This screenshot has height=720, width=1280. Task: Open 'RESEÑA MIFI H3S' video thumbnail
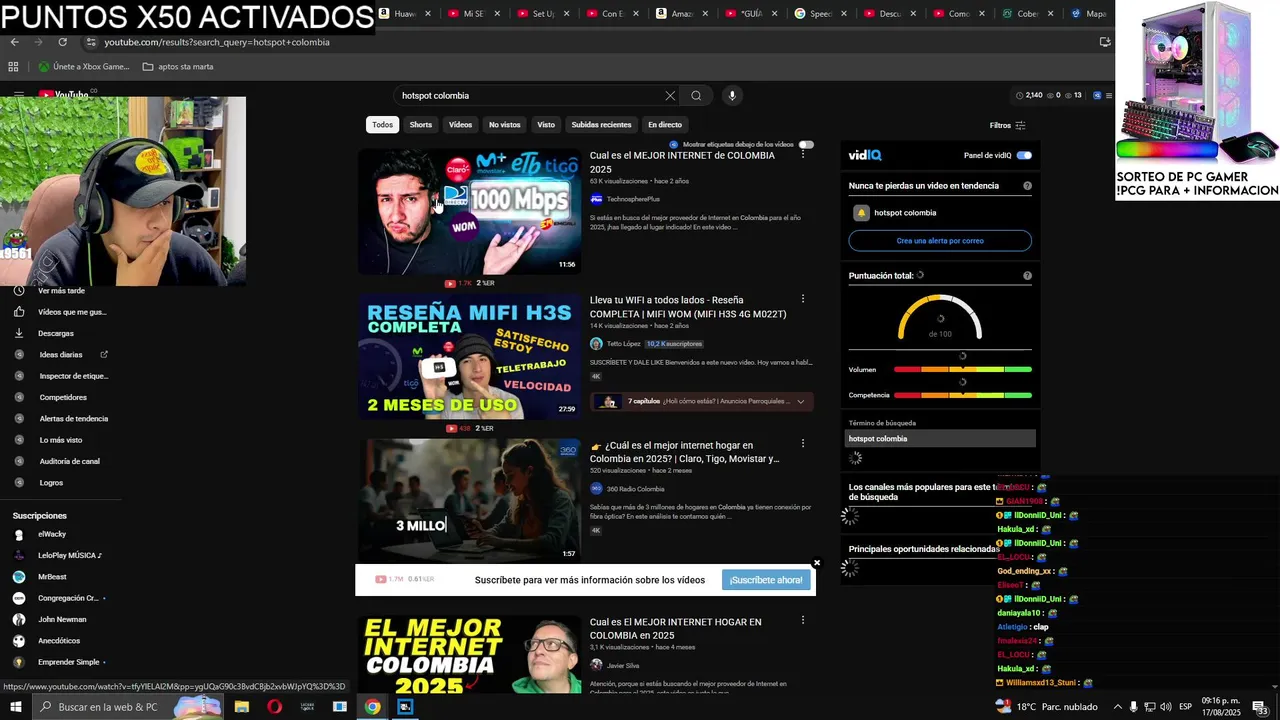tap(470, 357)
